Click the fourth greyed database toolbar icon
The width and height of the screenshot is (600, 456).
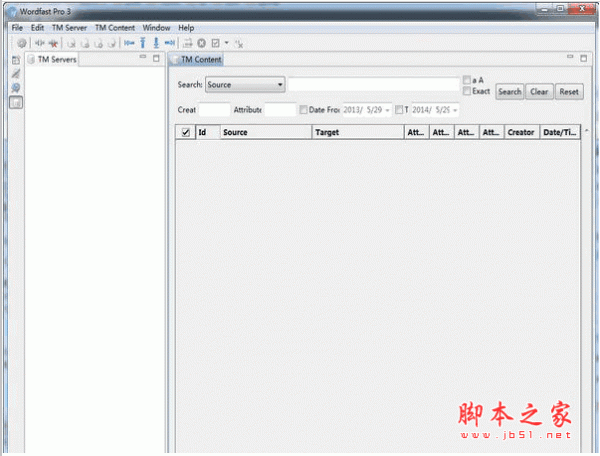(x=112, y=44)
